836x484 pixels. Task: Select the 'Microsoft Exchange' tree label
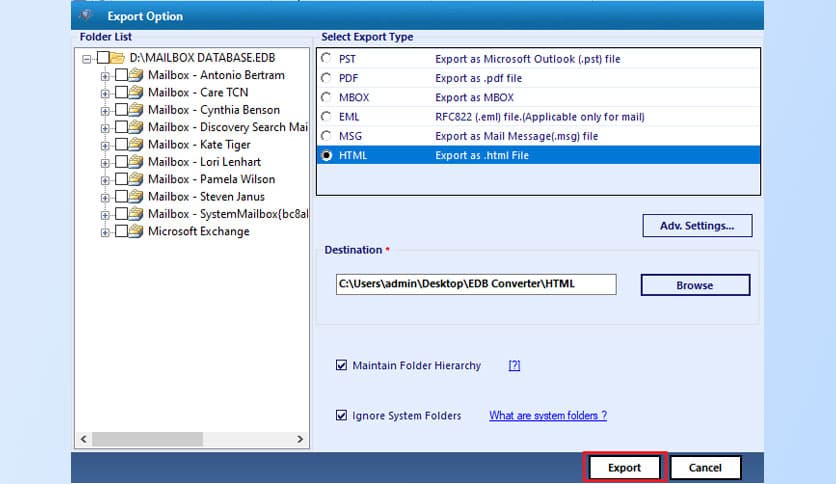[199, 231]
